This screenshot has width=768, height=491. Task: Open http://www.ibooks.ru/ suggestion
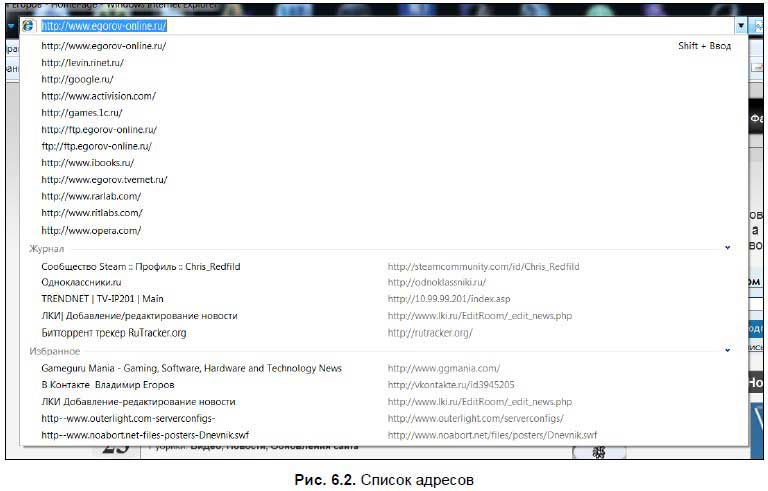[x=87, y=162]
